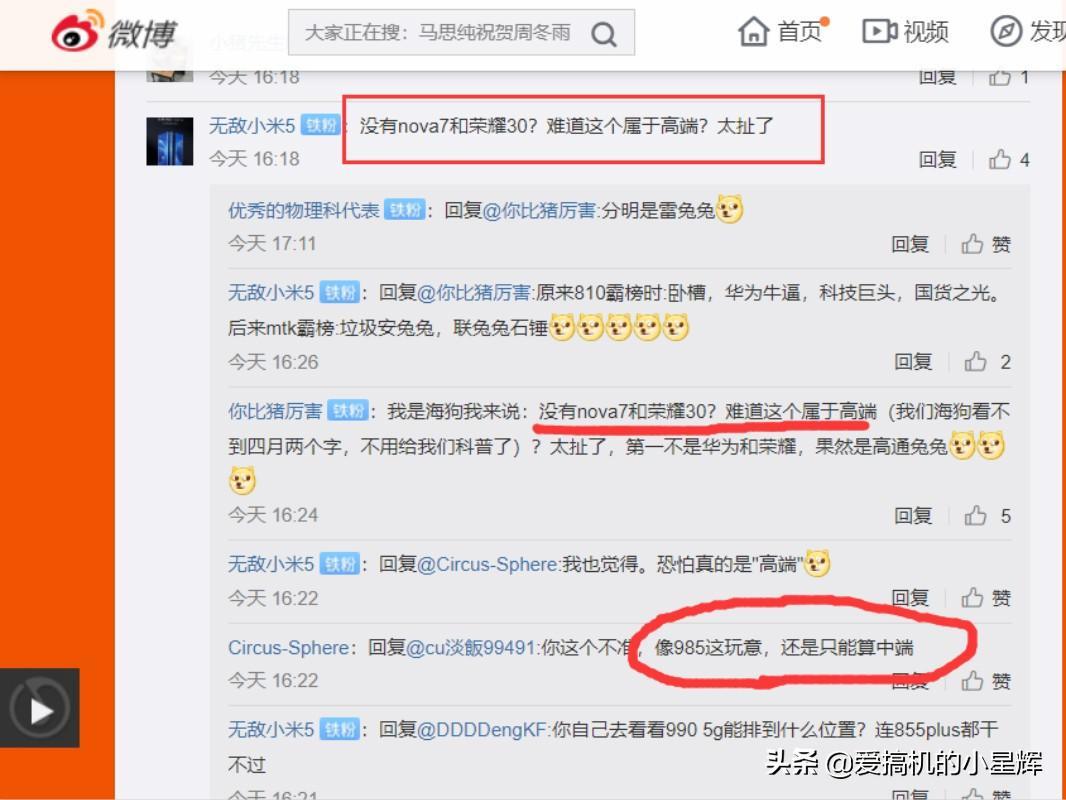Open the 发现 compass icon
This screenshot has width=1066, height=800.
coord(1005,31)
